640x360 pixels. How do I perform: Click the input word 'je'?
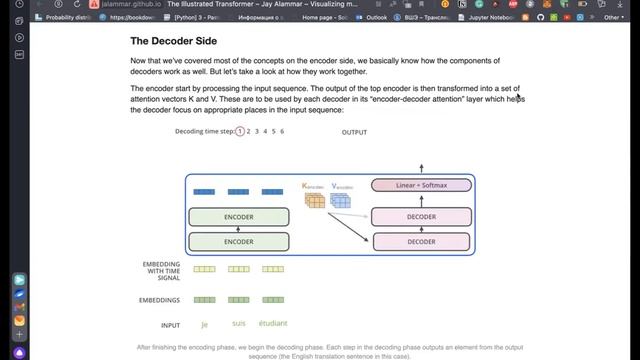(x=204, y=324)
